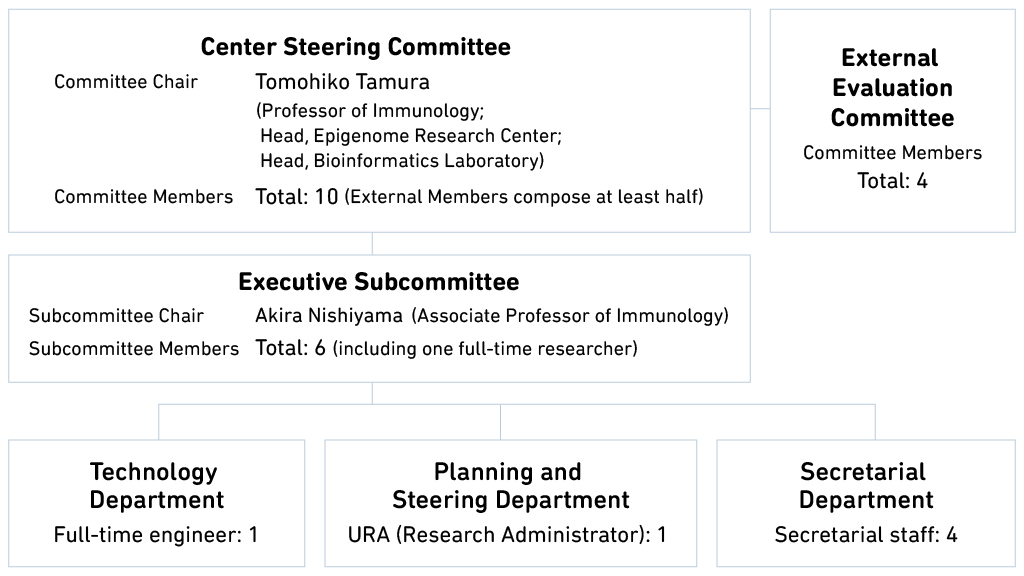Click the Head, Epigenome Research Center text
This screenshot has height=576, width=1024.
(410, 135)
